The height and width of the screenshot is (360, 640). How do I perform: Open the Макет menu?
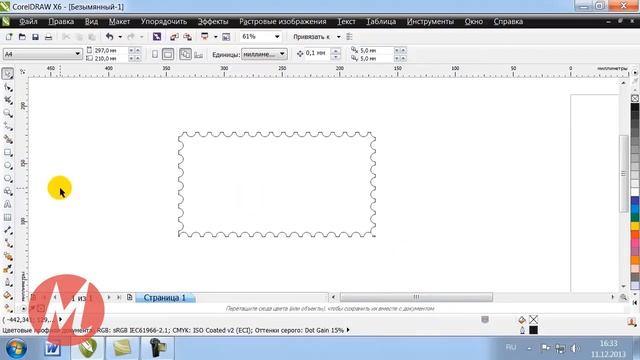pyautogui.click(x=119, y=22)
